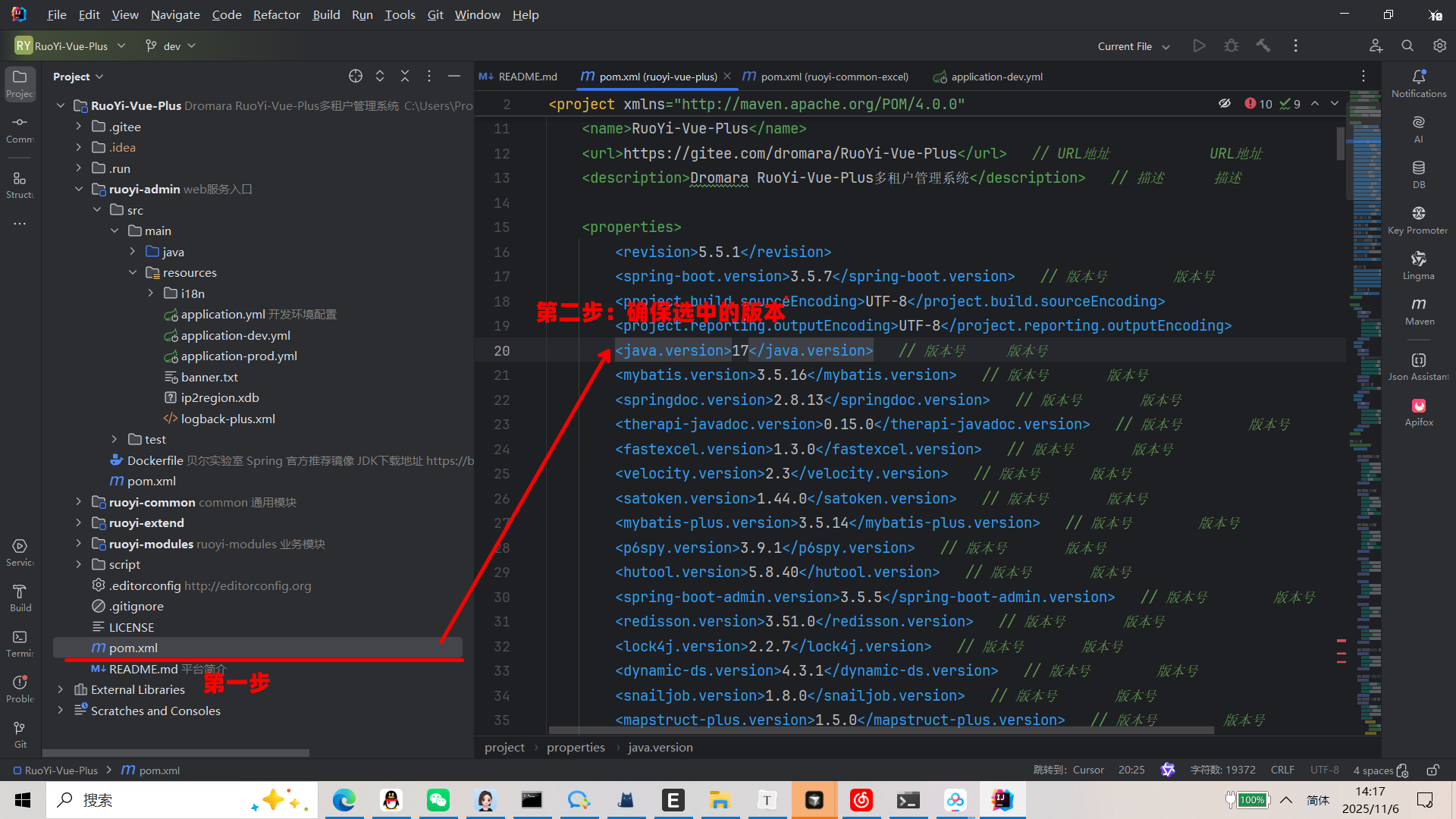1456x819 pixels.
Task: Toggle Project tool window visibility
Action: point(20,83)
